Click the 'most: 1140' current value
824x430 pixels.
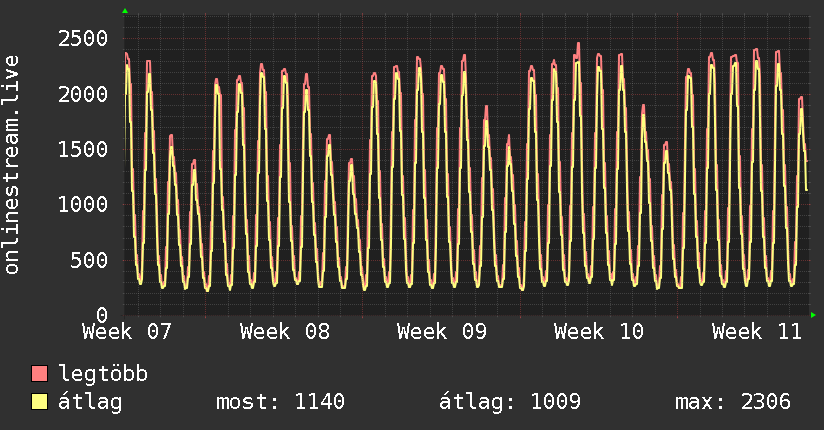coord(280,402)
